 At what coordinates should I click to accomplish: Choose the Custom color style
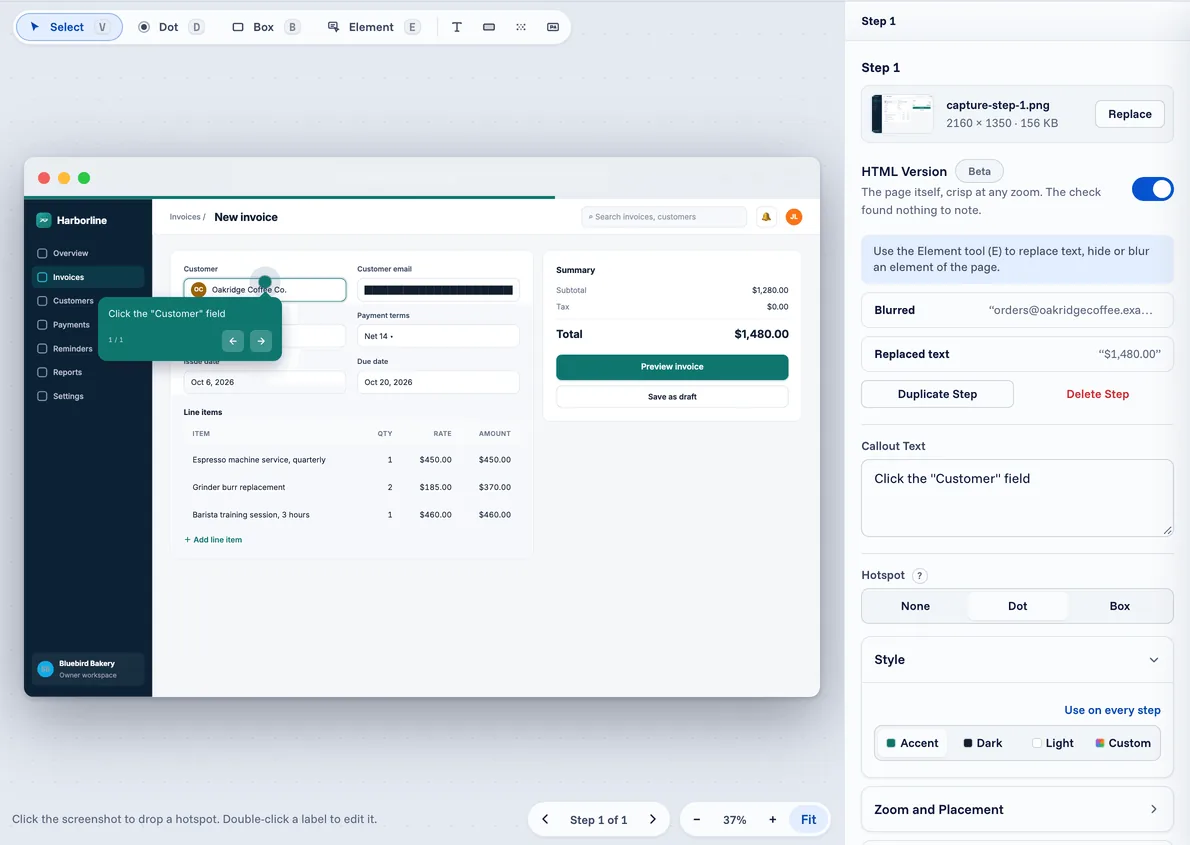1122,743
